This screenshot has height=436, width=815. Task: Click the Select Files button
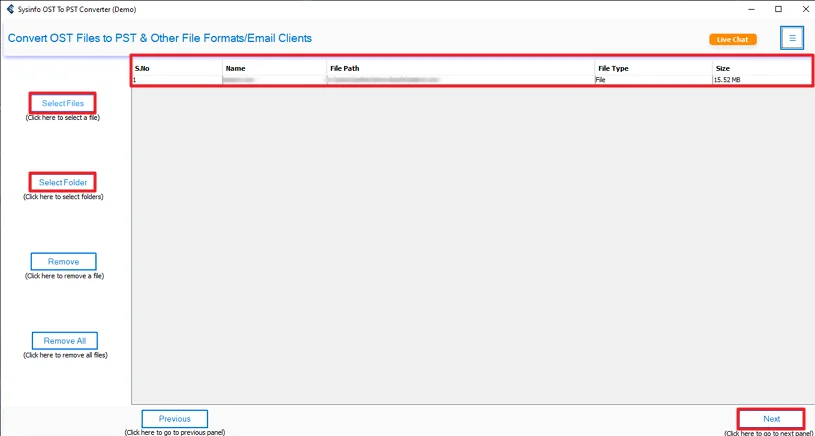[x=63, y=103]
